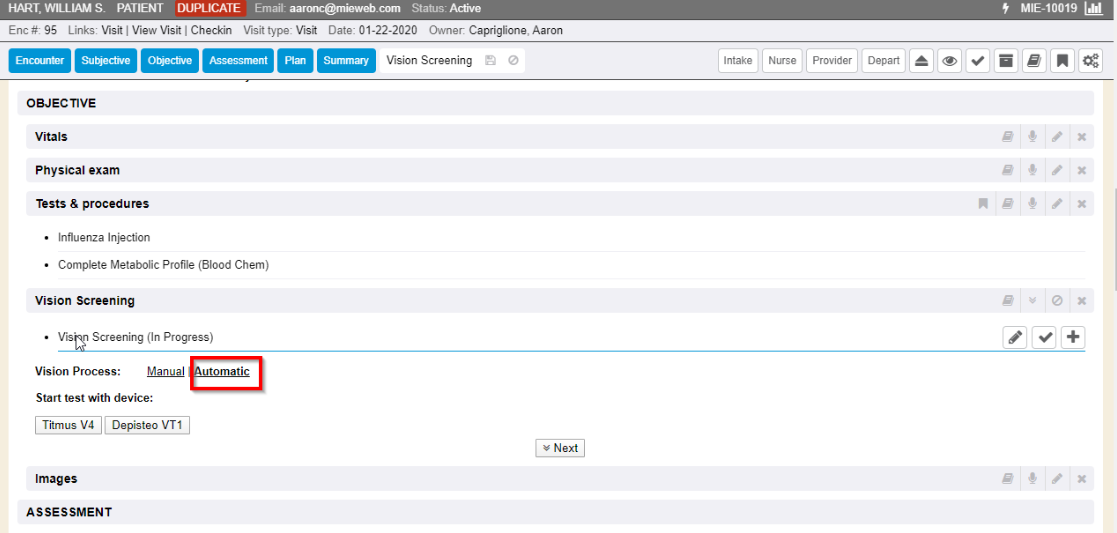This screenshot has height=533, width=1117.
Task: Start test with Titmus V4 device
Action: coord(68,425)
